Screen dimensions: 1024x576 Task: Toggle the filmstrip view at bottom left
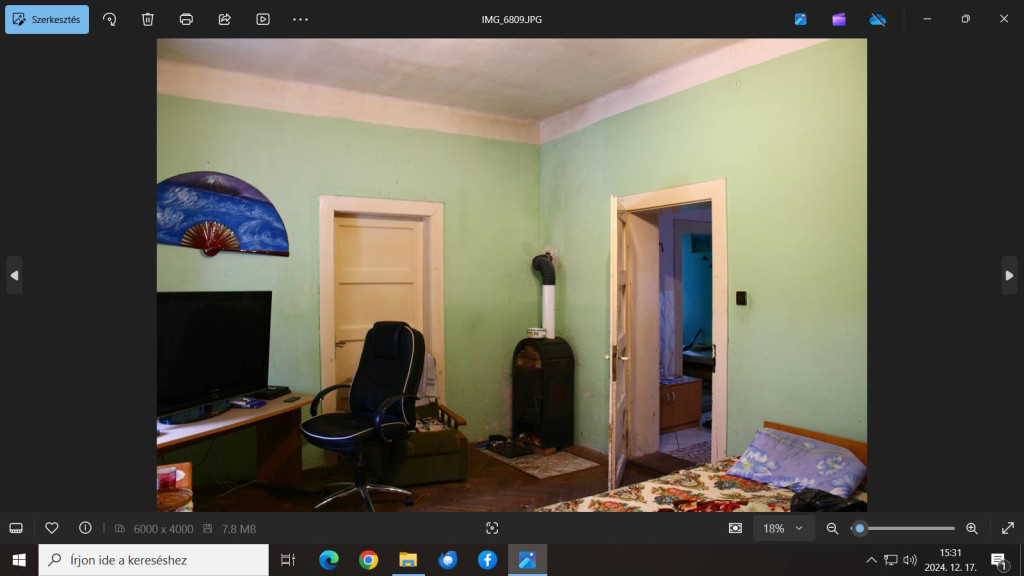point(16,528)
